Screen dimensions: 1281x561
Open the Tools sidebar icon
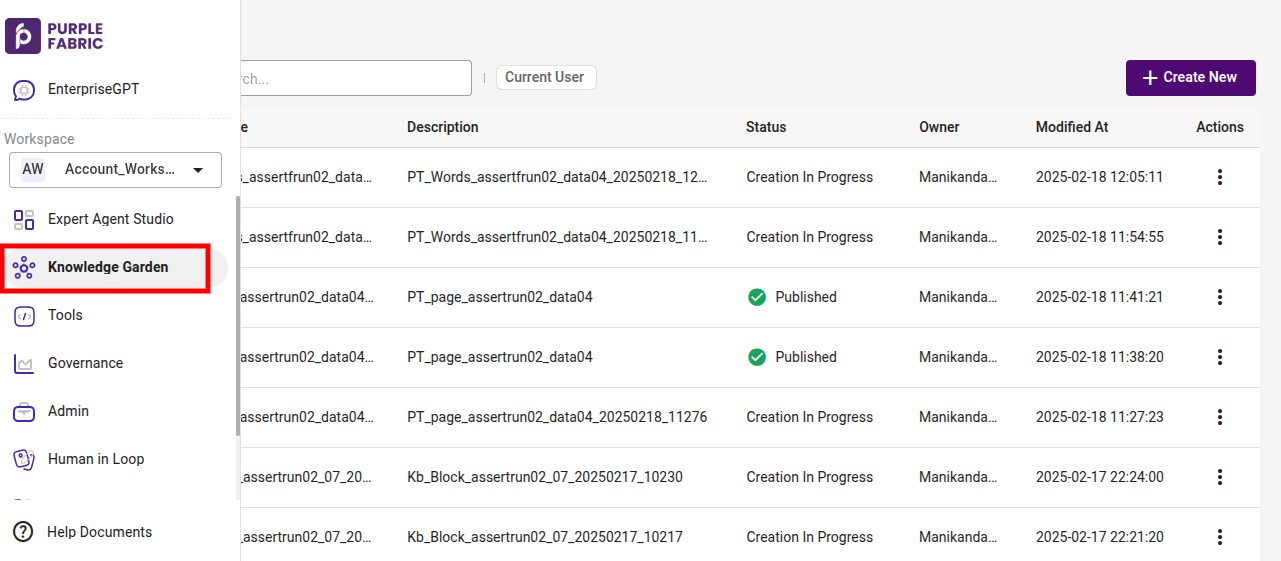coord(24,315)
